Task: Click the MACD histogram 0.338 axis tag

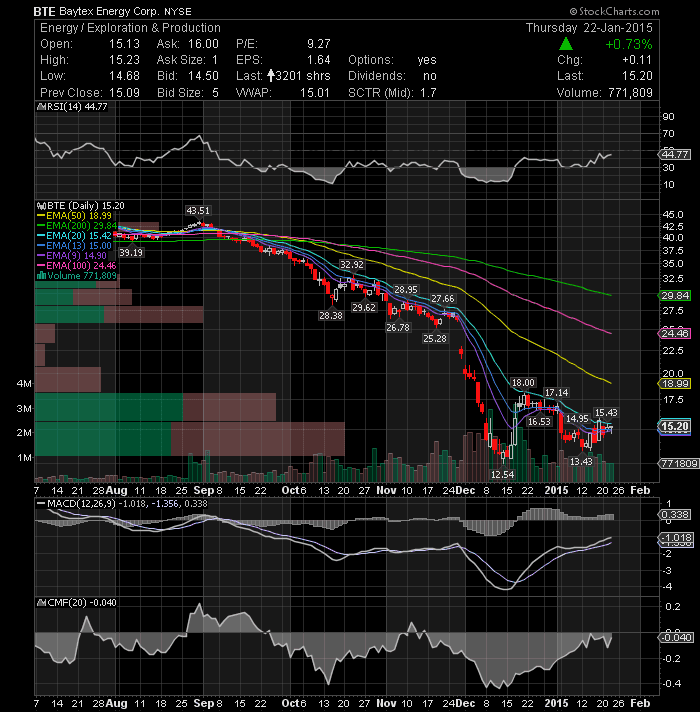Action: (675, 514)
